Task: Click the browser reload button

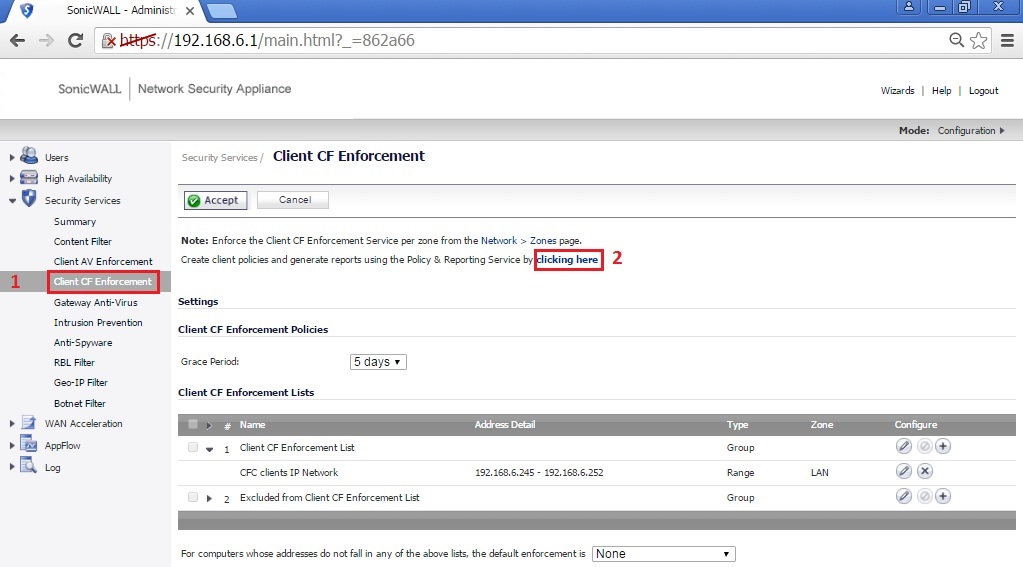Action: 75,41
